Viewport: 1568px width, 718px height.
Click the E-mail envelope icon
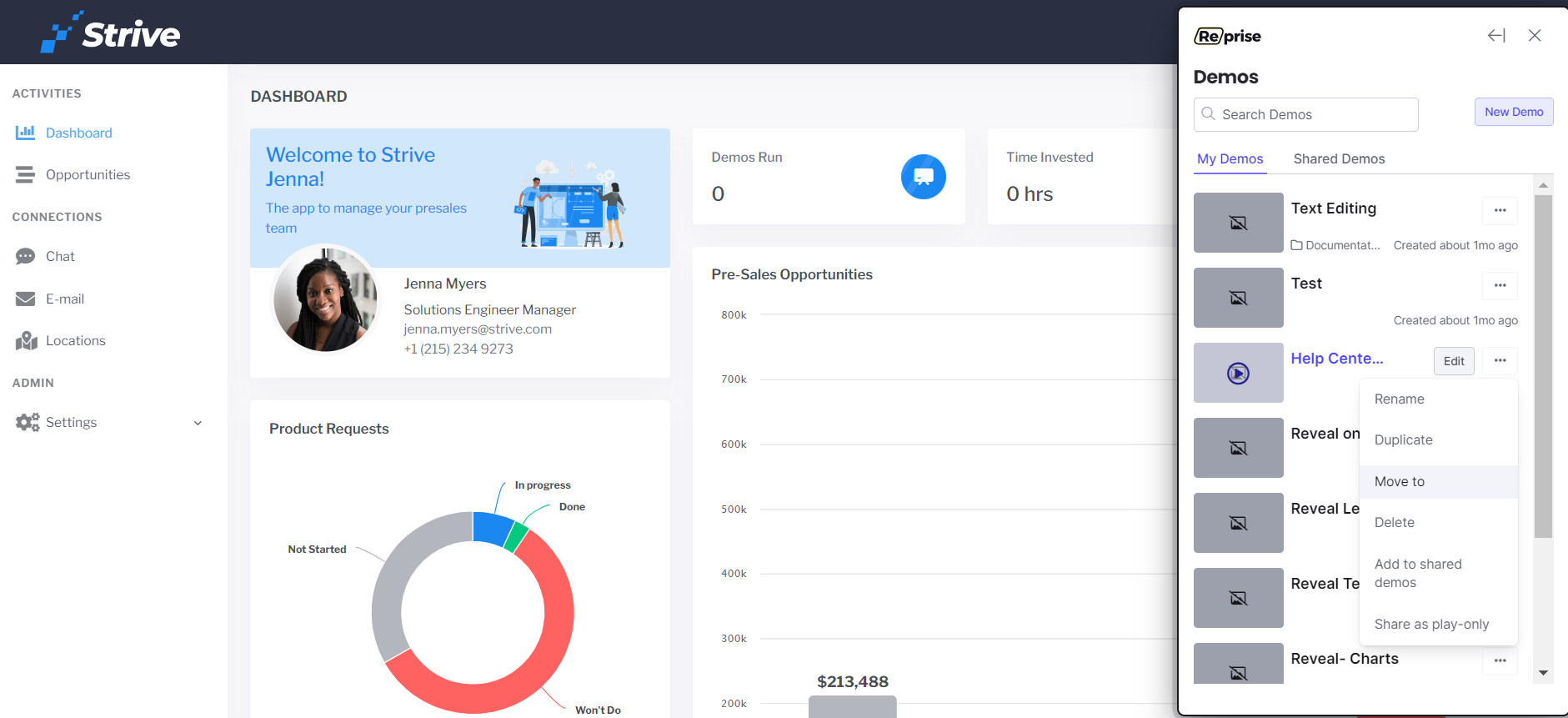tap(25, 299)
